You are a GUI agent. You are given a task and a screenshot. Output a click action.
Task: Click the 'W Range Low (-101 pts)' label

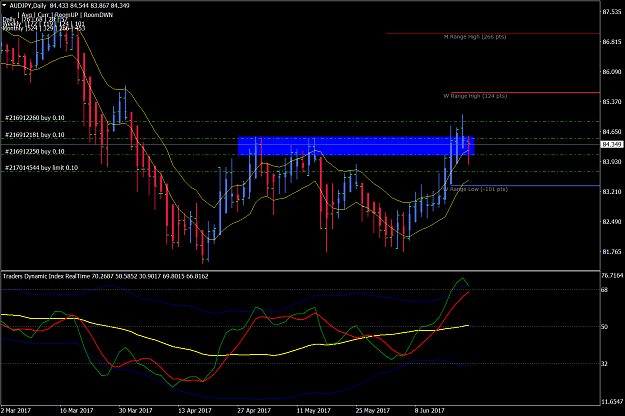[x=476, y=189]
